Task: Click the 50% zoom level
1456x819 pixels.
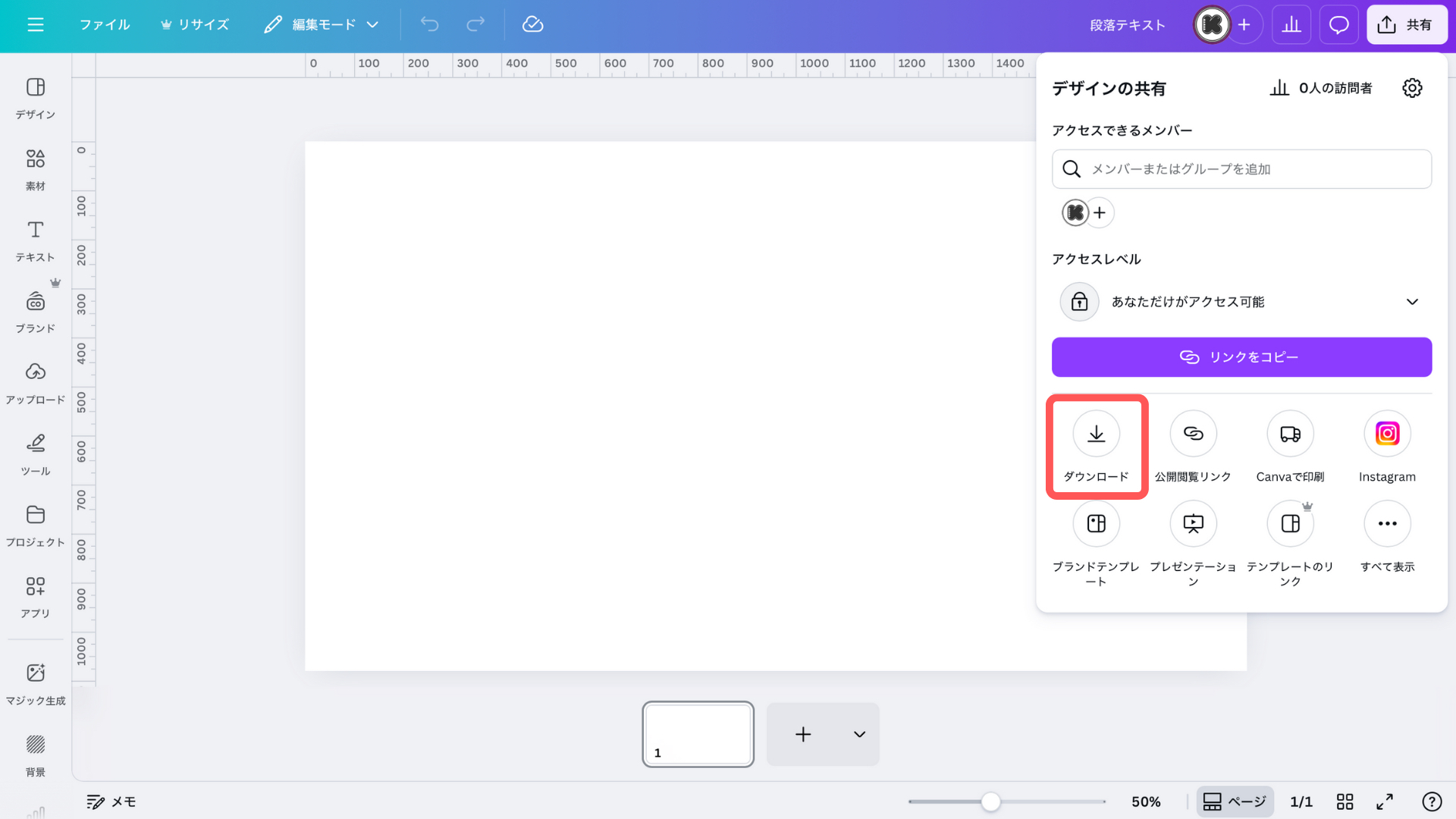Action: 1146,802
